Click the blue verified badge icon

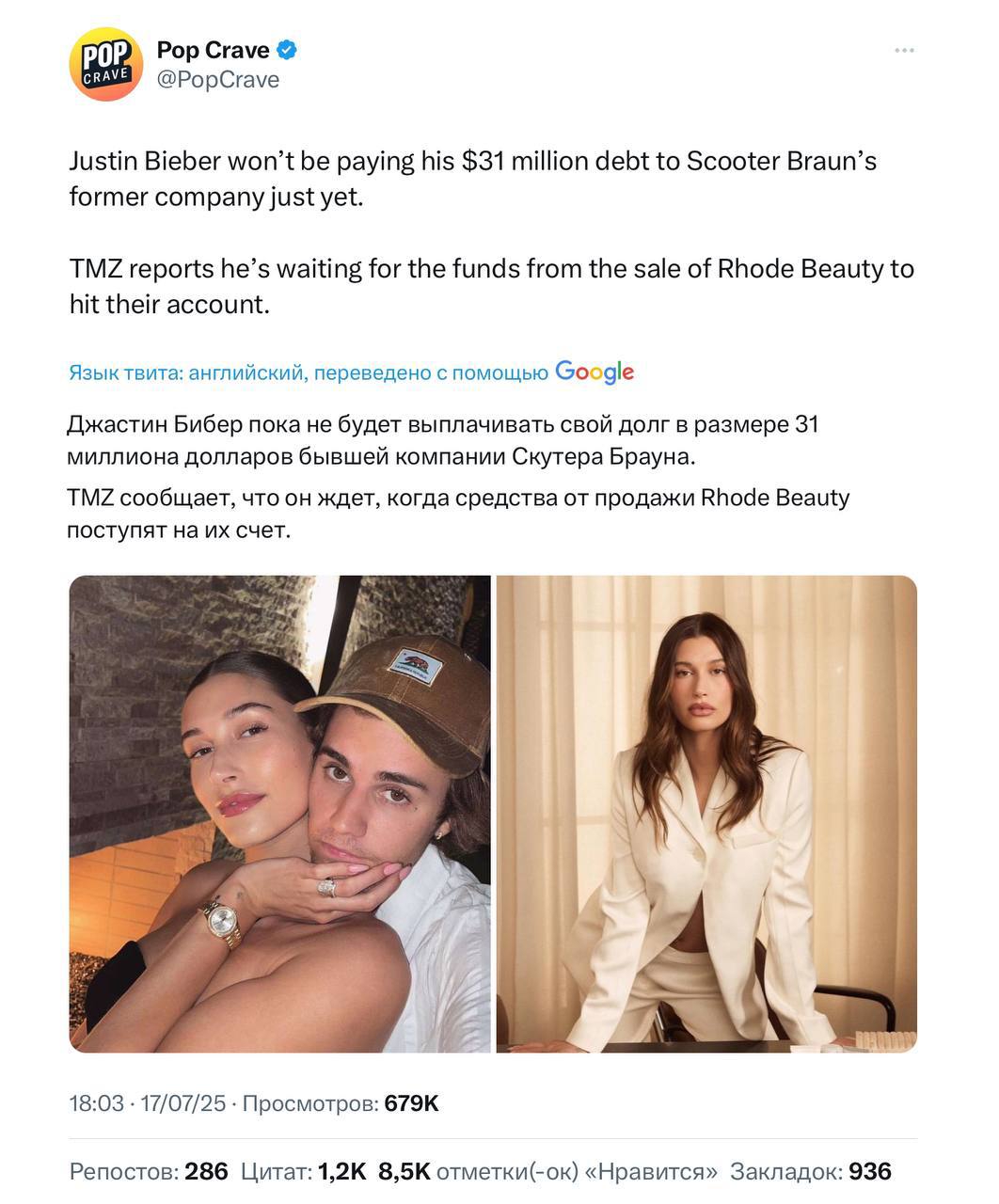pos(286,50)
